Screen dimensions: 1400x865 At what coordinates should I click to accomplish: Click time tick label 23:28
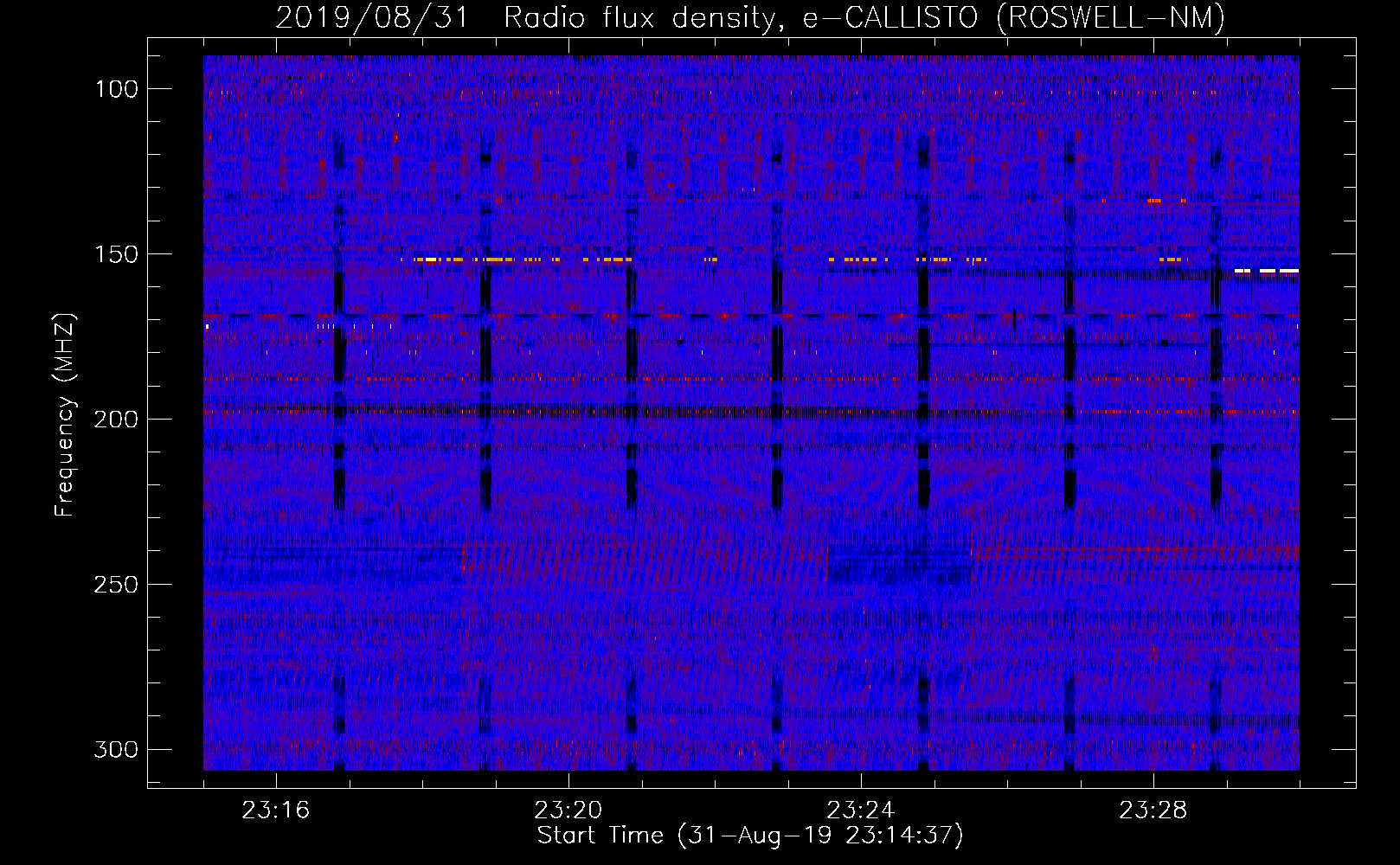[1153, 811]
